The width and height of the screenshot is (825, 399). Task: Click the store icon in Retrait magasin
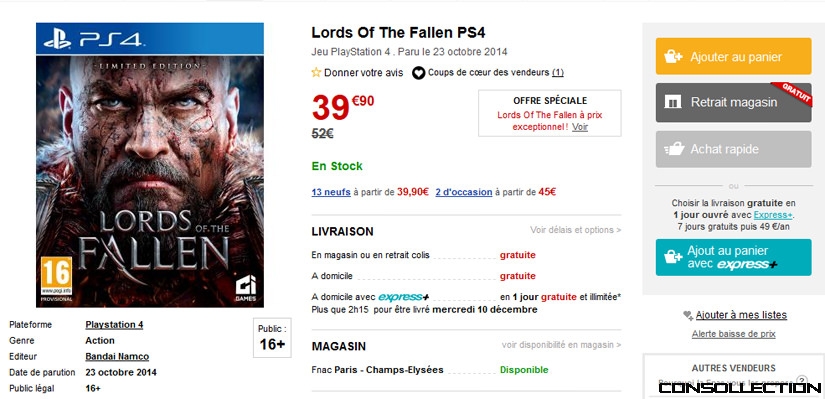point(673,102)
